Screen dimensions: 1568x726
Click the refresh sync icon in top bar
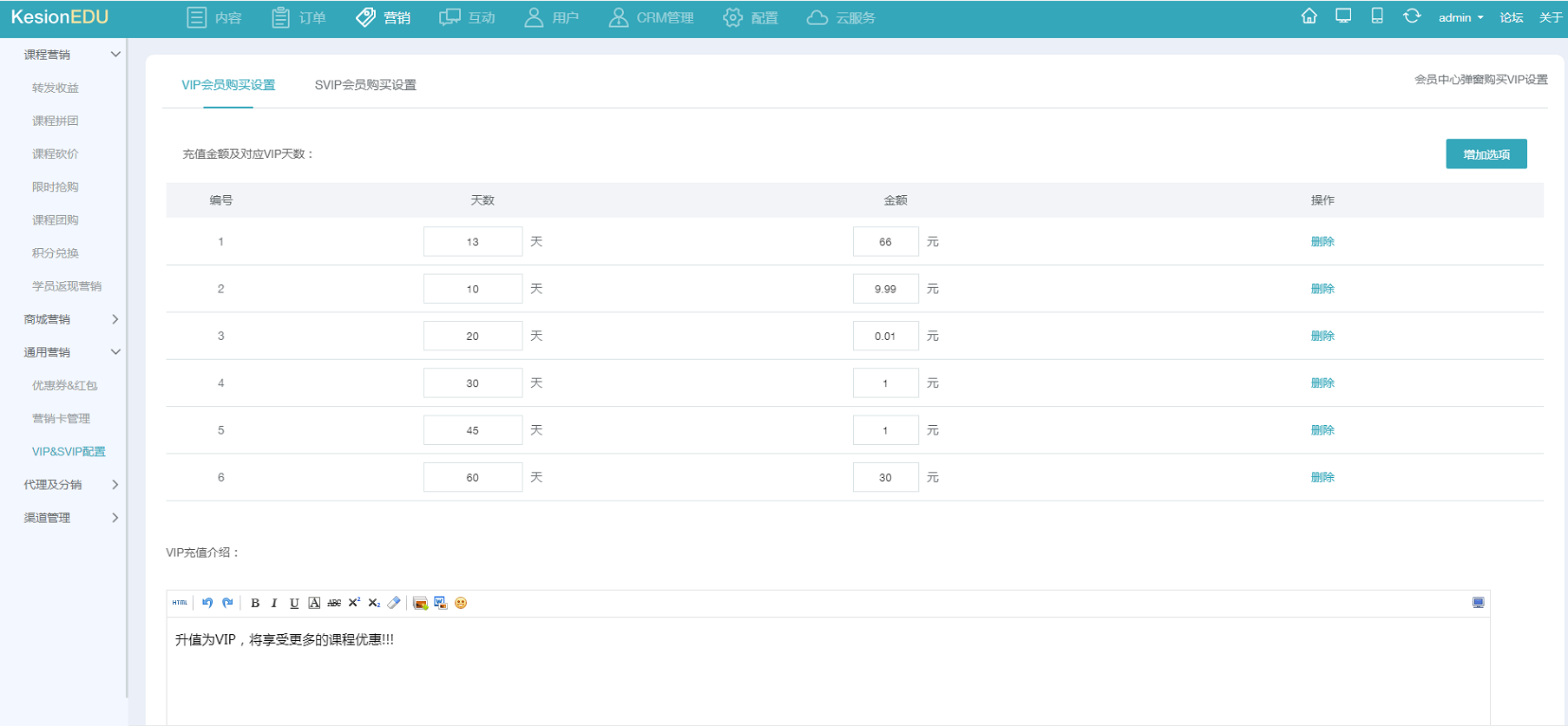[x=1412, y=16]
